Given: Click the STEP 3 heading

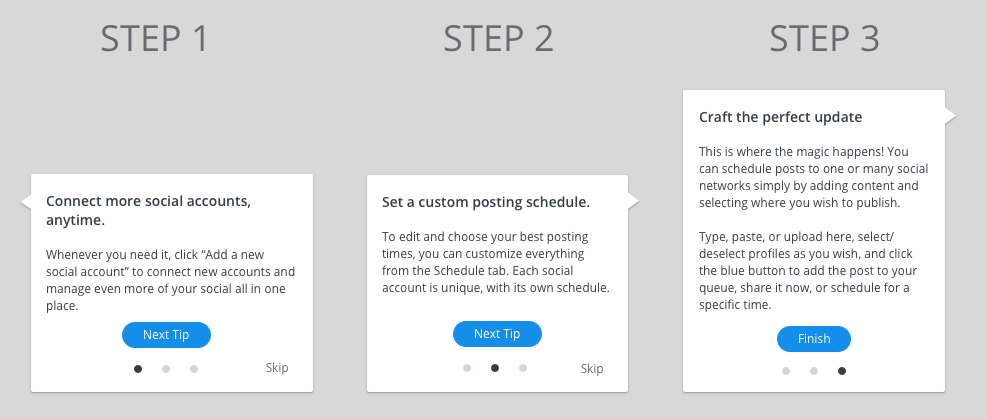Looking at the screenshot, I should (x=824, y=39).
